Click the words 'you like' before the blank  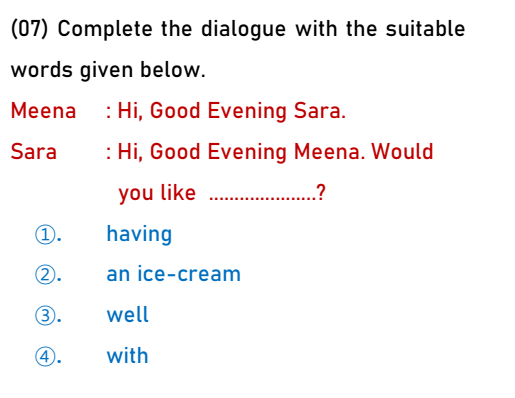coord(157,194)
